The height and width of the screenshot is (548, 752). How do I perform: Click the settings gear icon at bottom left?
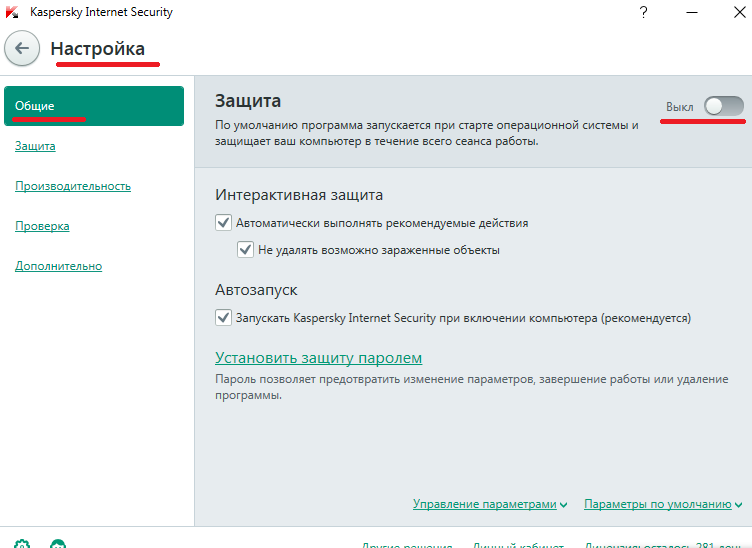click(22, 544)
